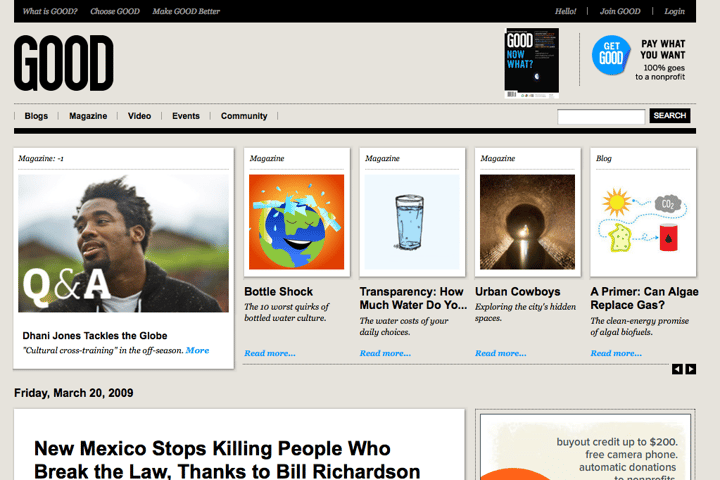Go to Events section

click(x=186, y=116)
